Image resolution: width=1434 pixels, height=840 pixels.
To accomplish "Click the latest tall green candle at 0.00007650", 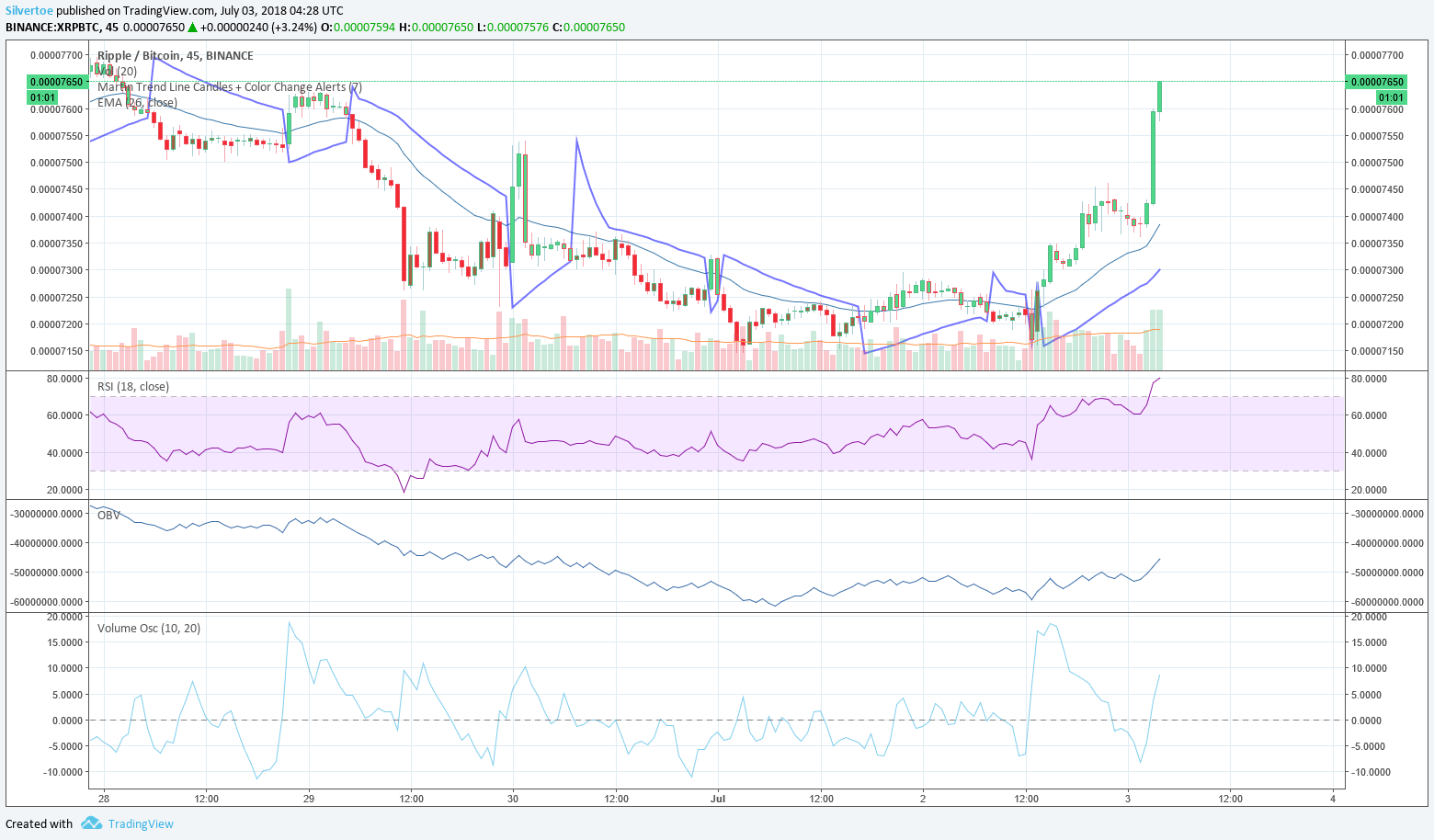I will (1159, 96).
